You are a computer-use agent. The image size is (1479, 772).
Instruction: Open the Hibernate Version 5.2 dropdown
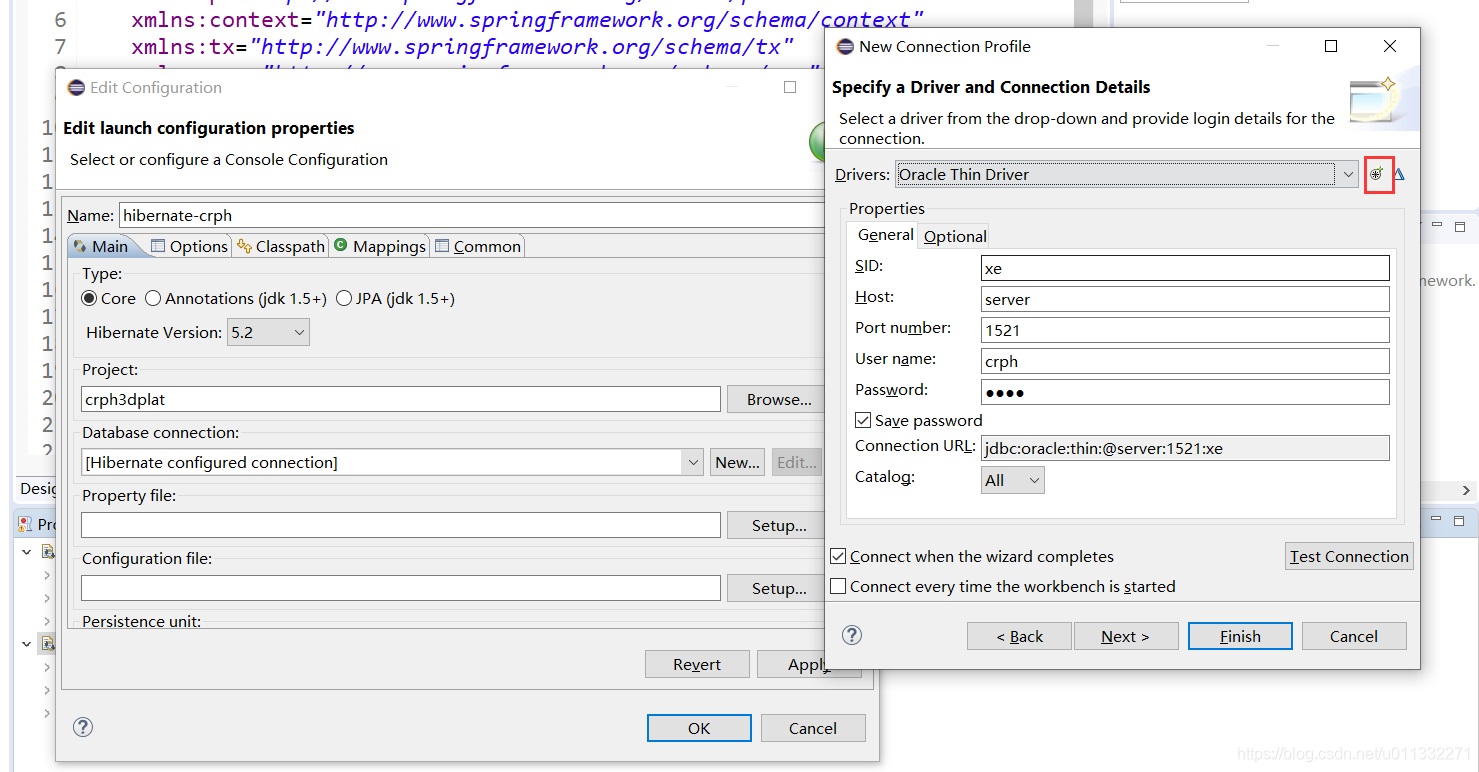(269, 332)
